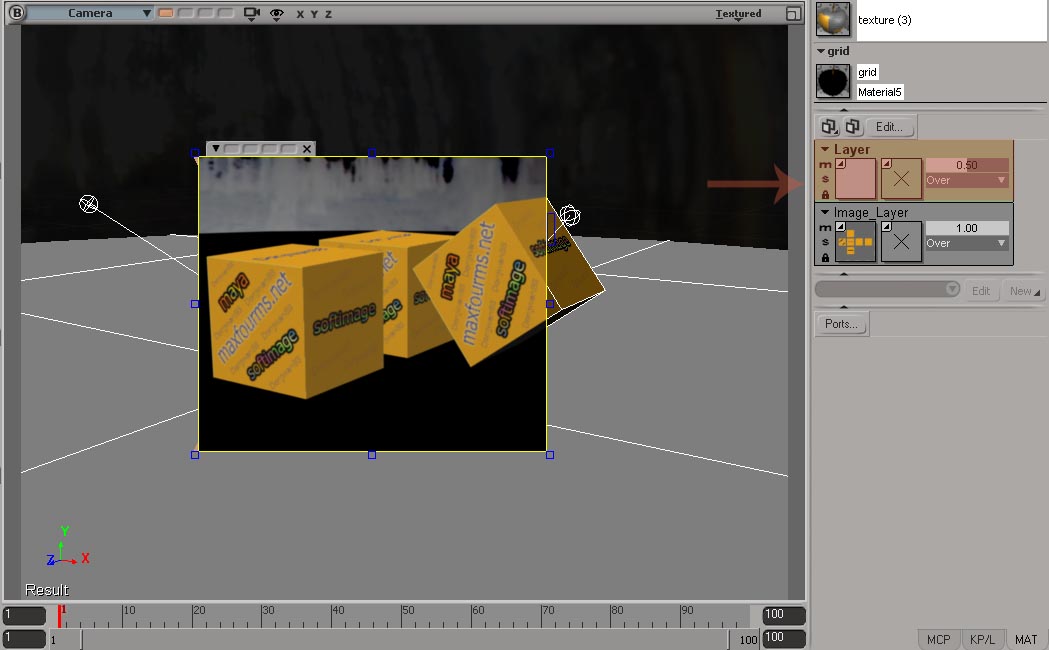
Task: Click the first layer tool icon with arrow
Action: (x=830, y=126)
